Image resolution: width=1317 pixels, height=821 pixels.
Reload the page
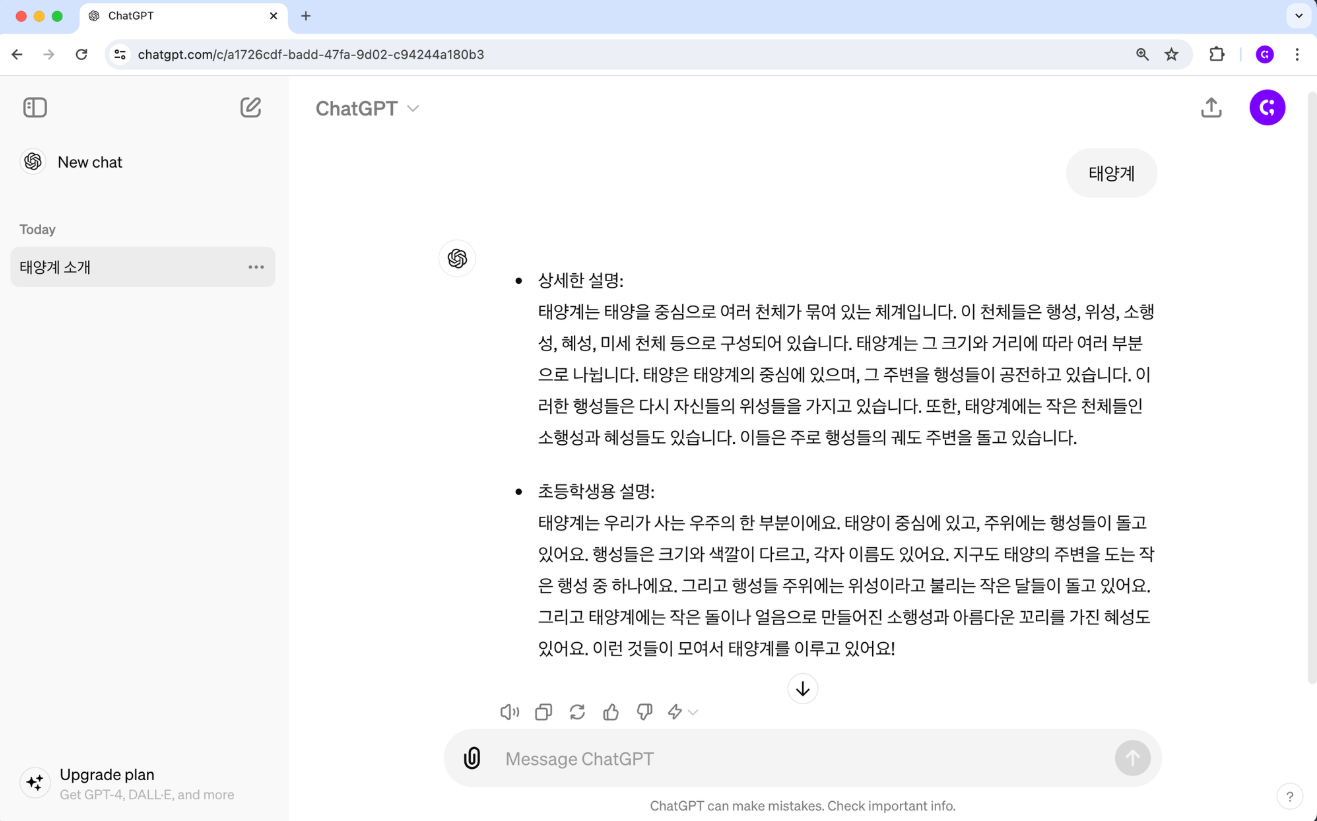[x=82, y=55]
